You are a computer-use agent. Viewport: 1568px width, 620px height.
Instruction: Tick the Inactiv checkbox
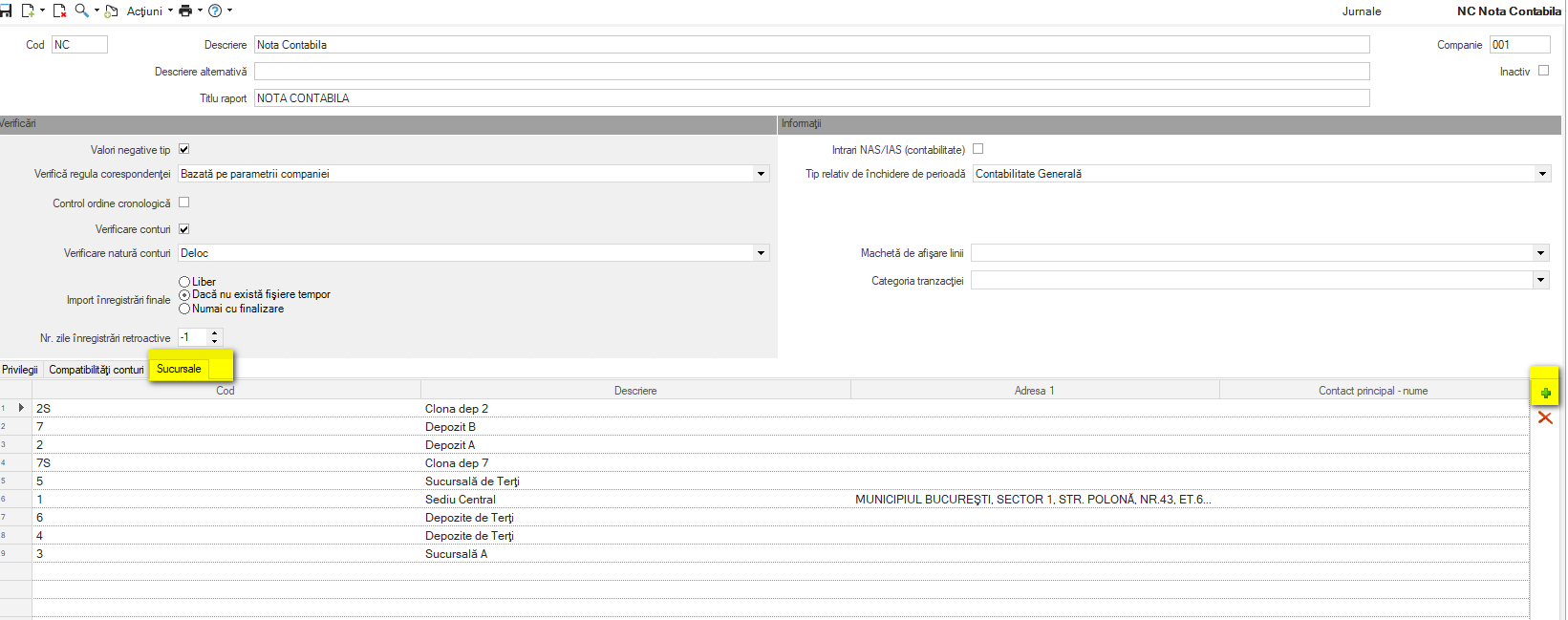(1543, 71)
